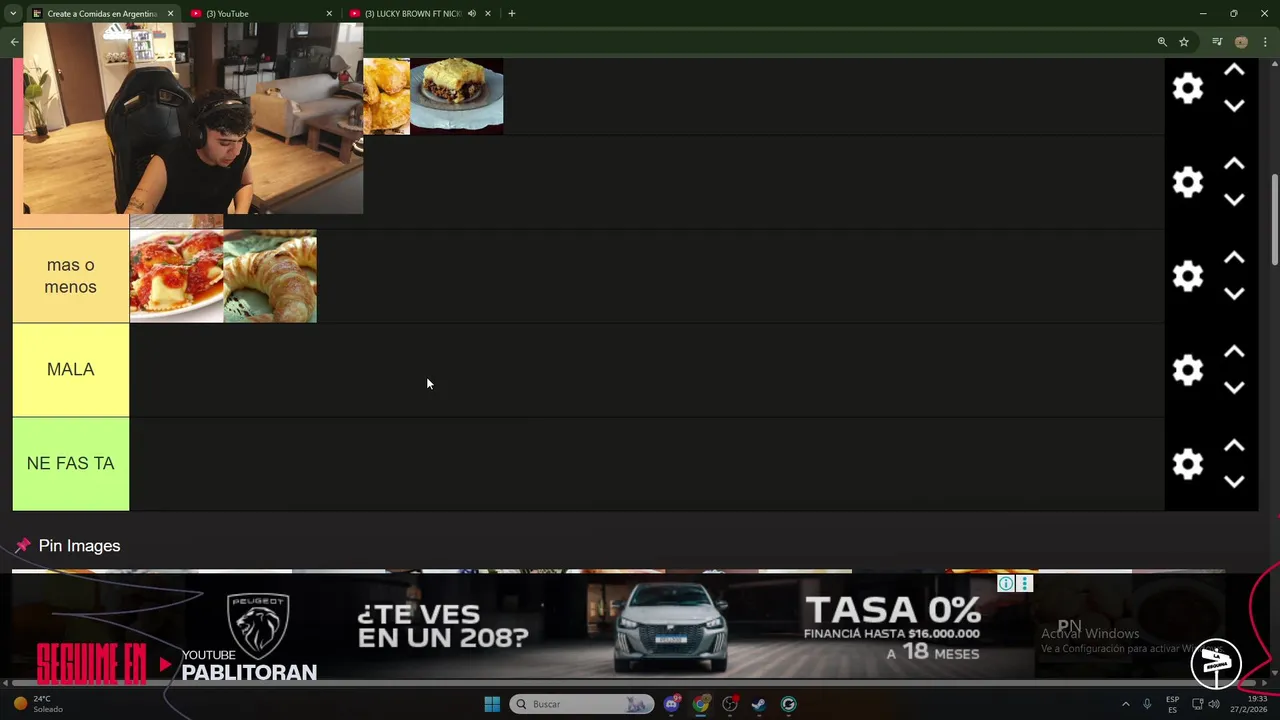This screenshot has width=1280, height=720.
Task: Bookmark this page with the star
Action: [1184, 42]
